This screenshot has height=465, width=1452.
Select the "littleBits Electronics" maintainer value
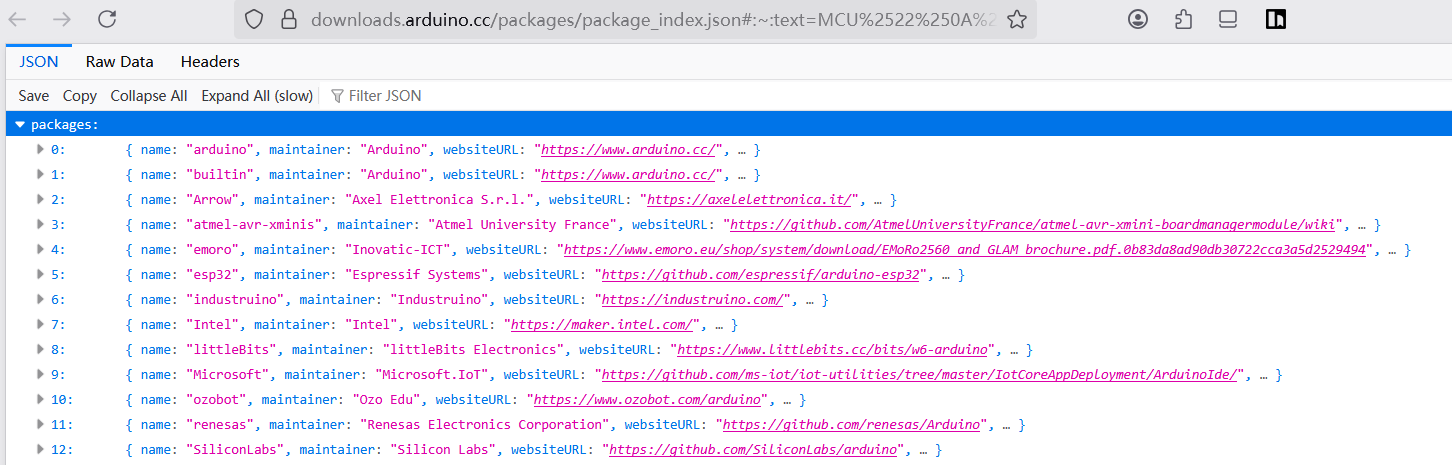[473, 350]
